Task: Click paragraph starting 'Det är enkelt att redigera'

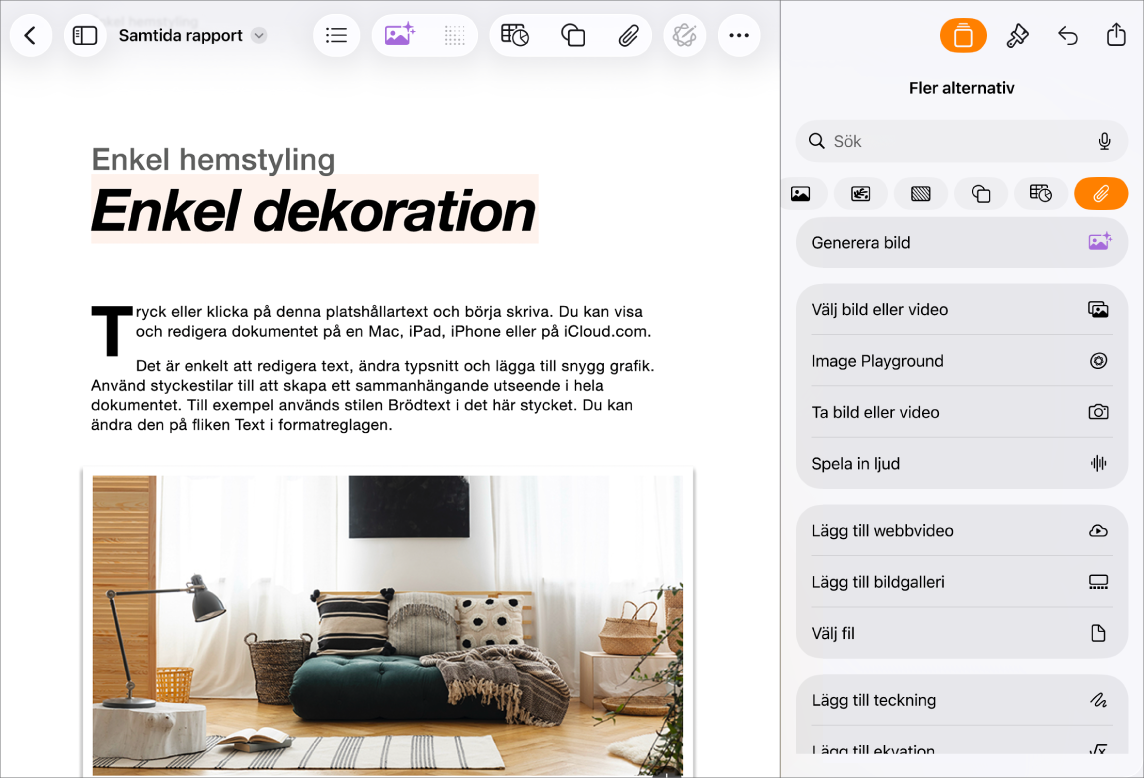Action: [373, 395]
